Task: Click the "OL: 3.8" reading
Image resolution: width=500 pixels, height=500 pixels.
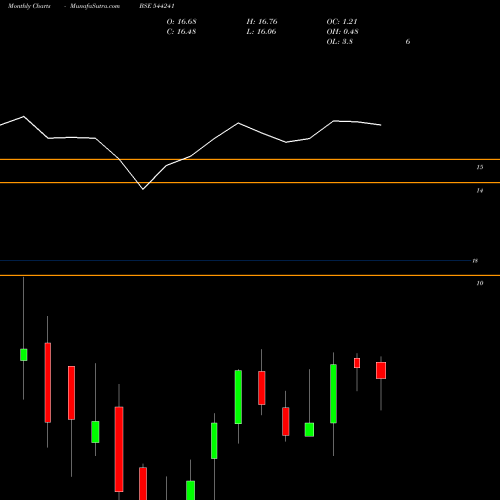Action: coord(340,42)
